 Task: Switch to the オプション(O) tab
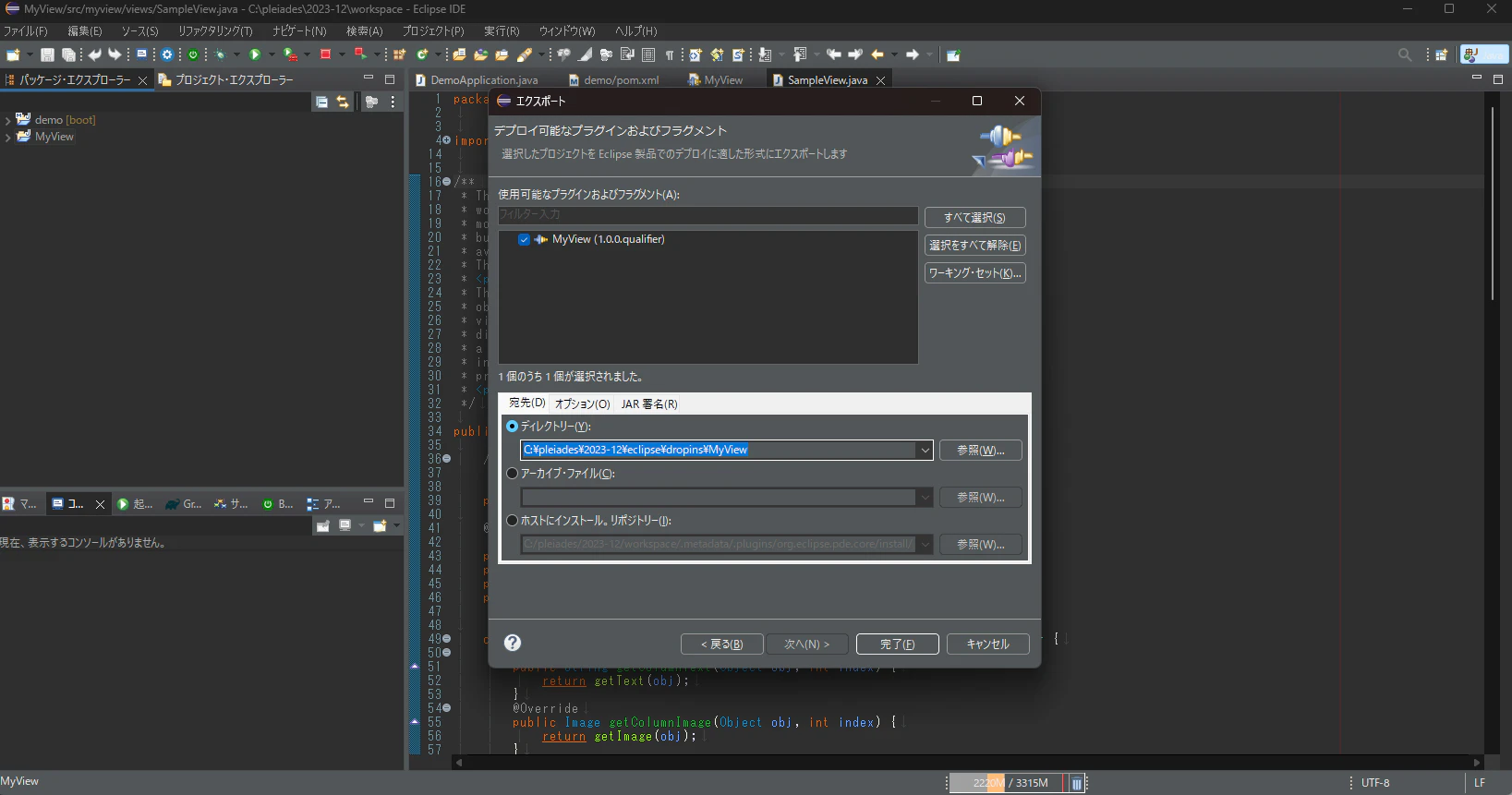click(582, 404)
